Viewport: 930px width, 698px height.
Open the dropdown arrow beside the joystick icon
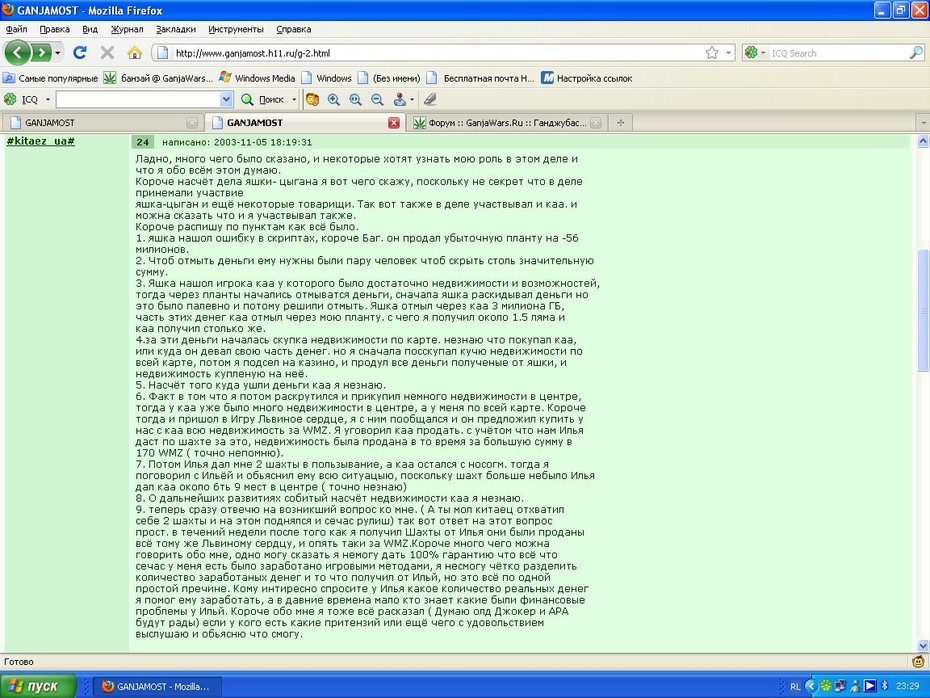pos(412,100)
